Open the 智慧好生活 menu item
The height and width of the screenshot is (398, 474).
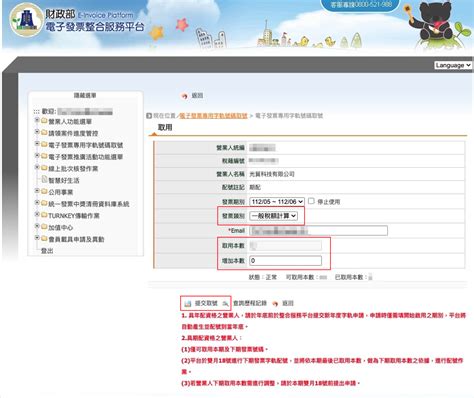[64, 180]
